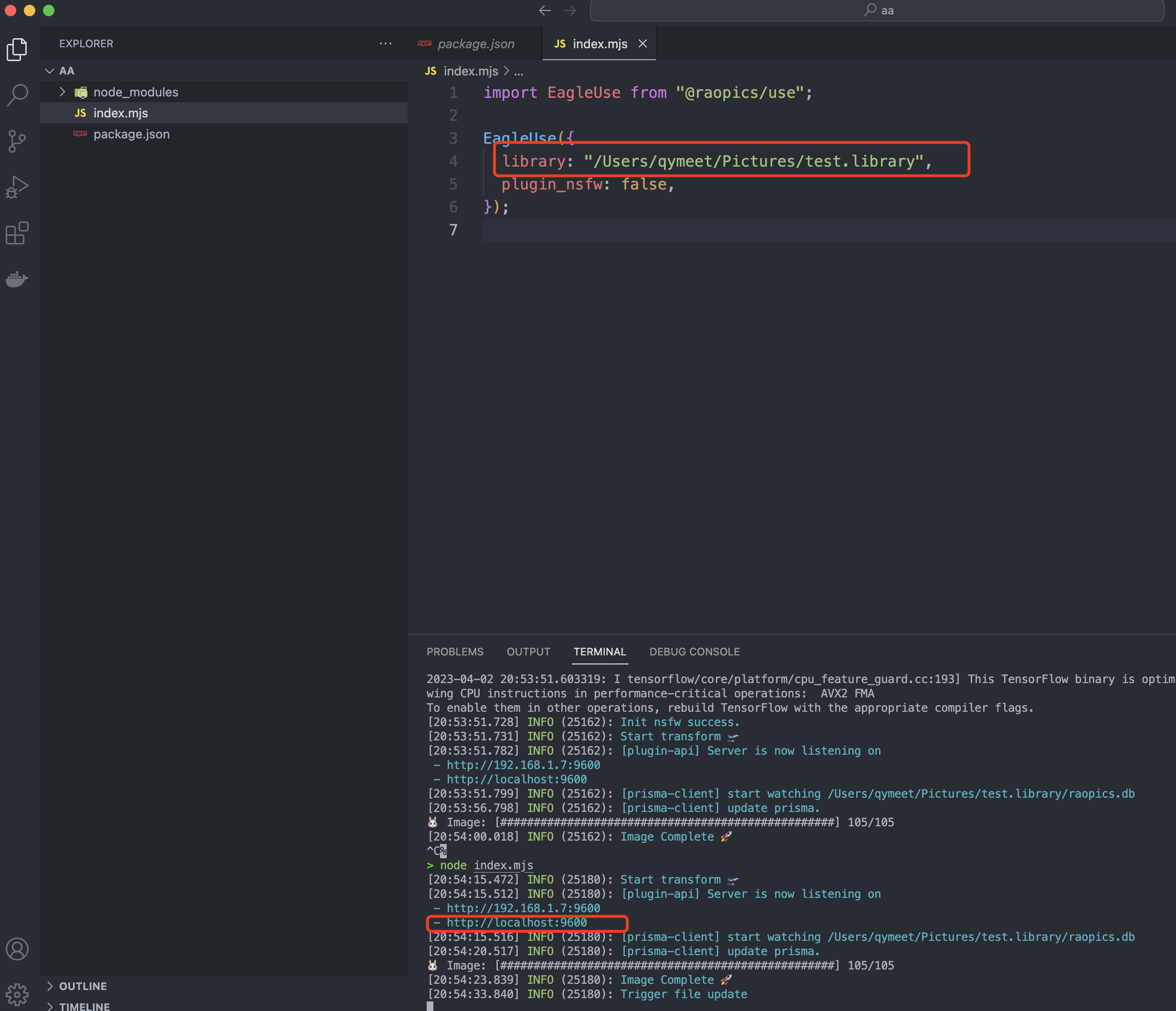Click the Explorer more actions ellipsis
Image resolution: width=1176 pixels, height=1011 pixels.
(386, 44)
